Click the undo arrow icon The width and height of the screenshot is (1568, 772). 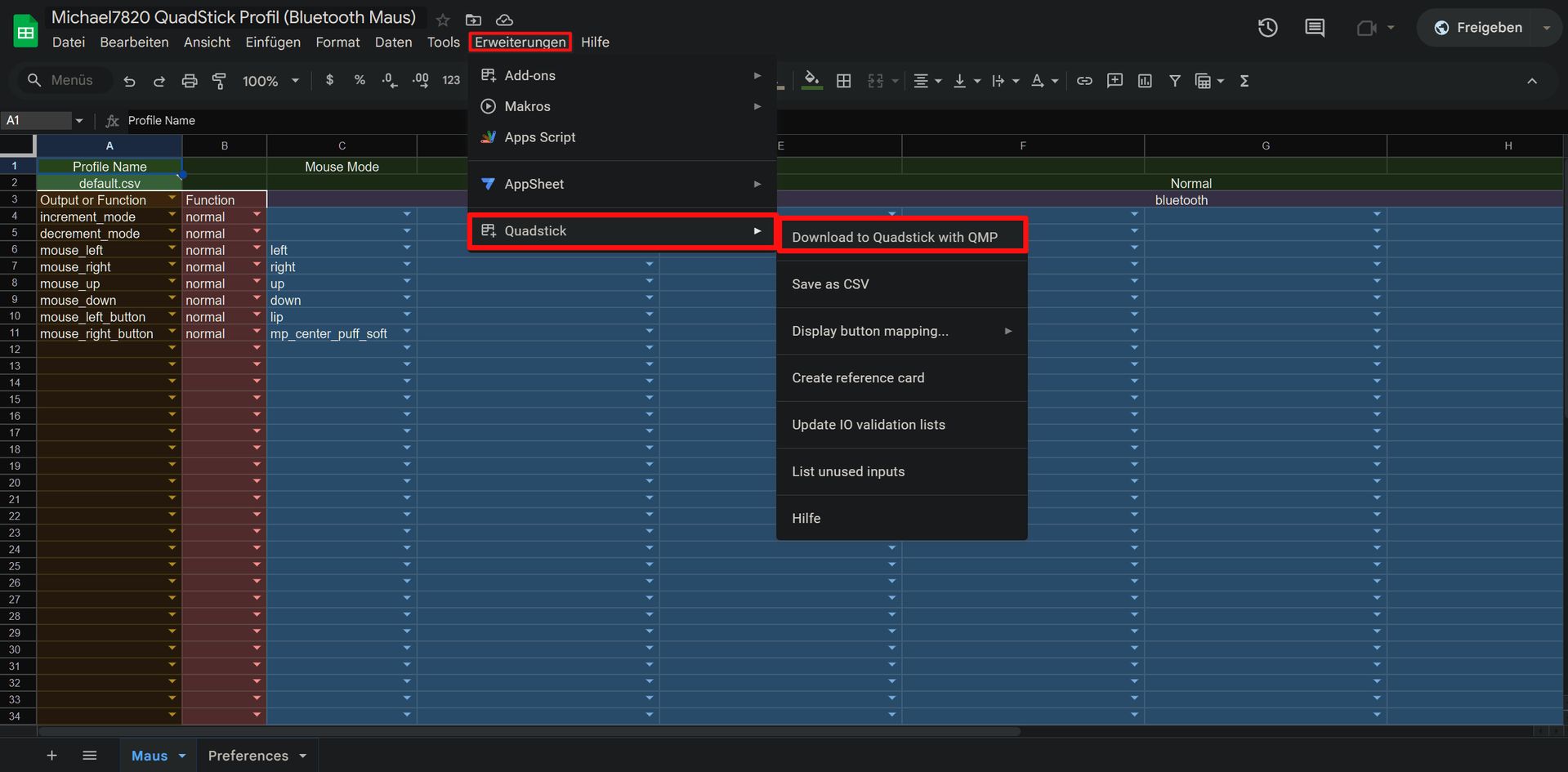point(129,81)
